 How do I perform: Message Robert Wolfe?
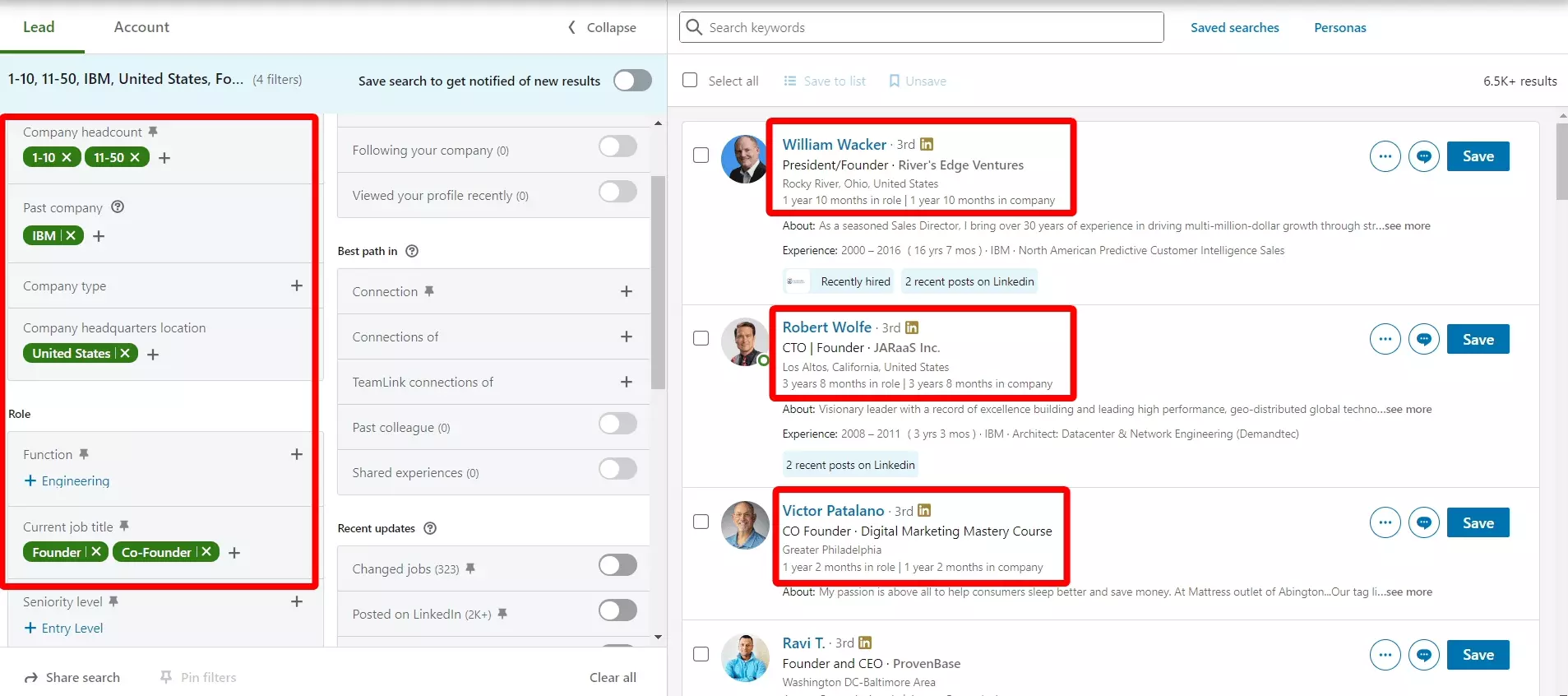point(1424,339)
